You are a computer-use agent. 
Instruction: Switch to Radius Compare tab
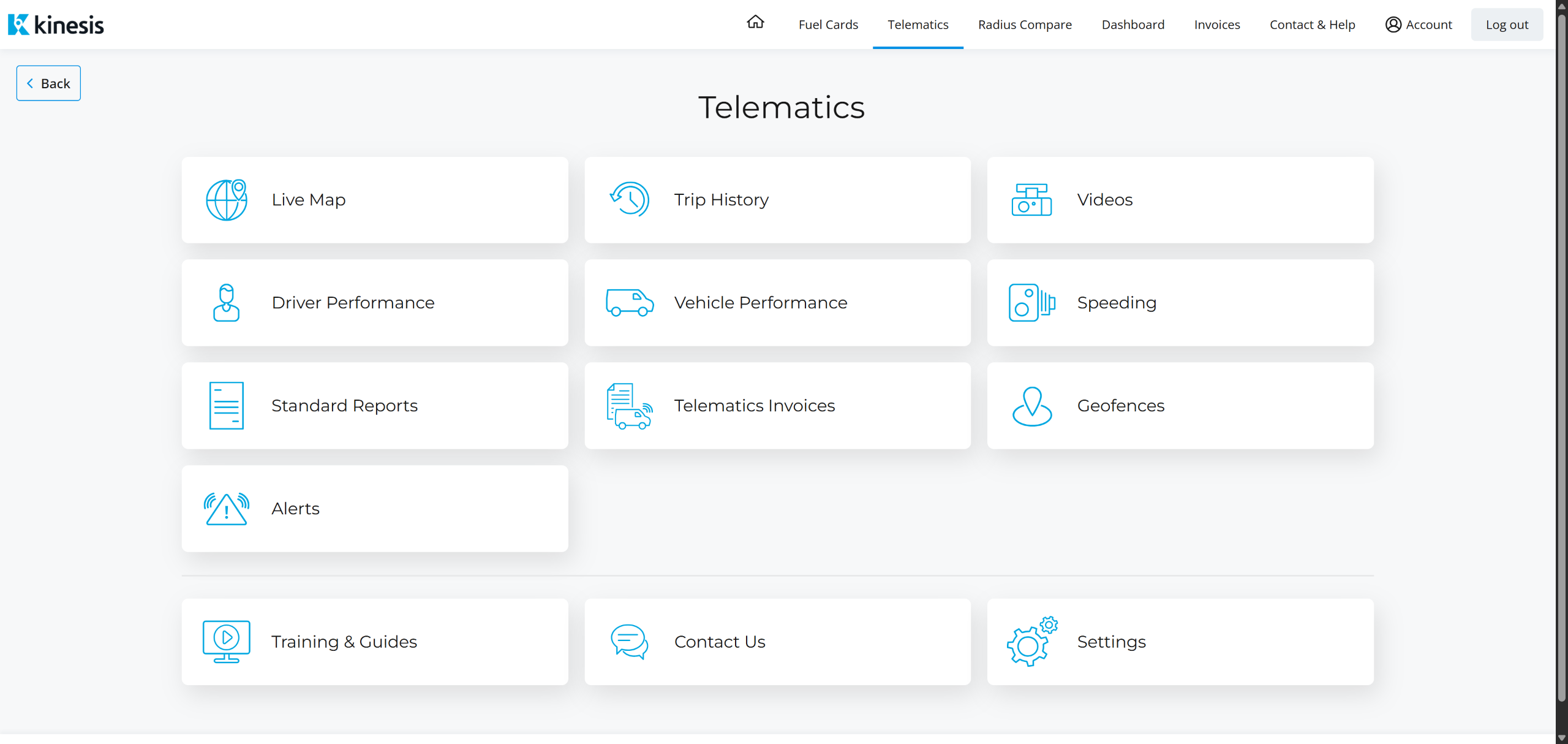tap(1025, 25)
